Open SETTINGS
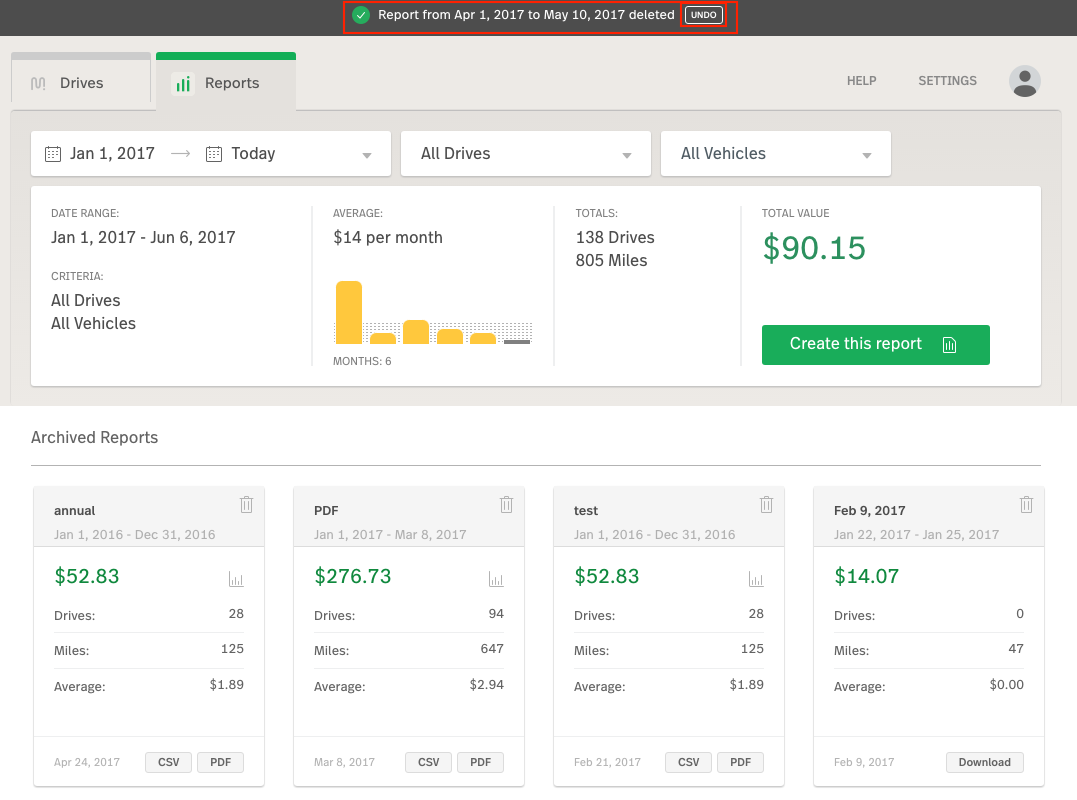The width and height of the screenshot is (1077, 800). (947, 81)
